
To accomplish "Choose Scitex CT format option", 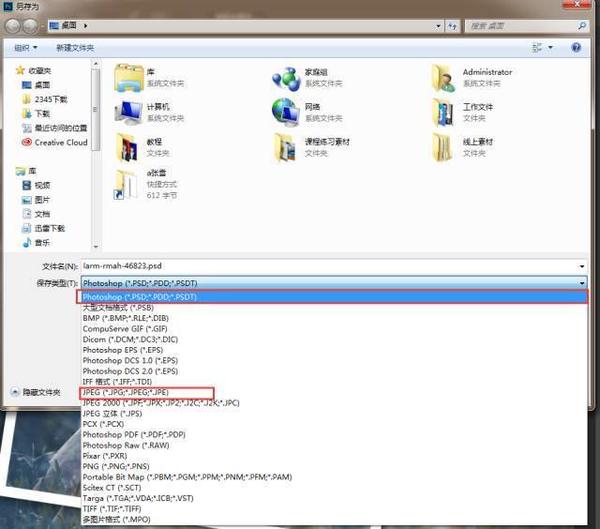I will point(334,488).
